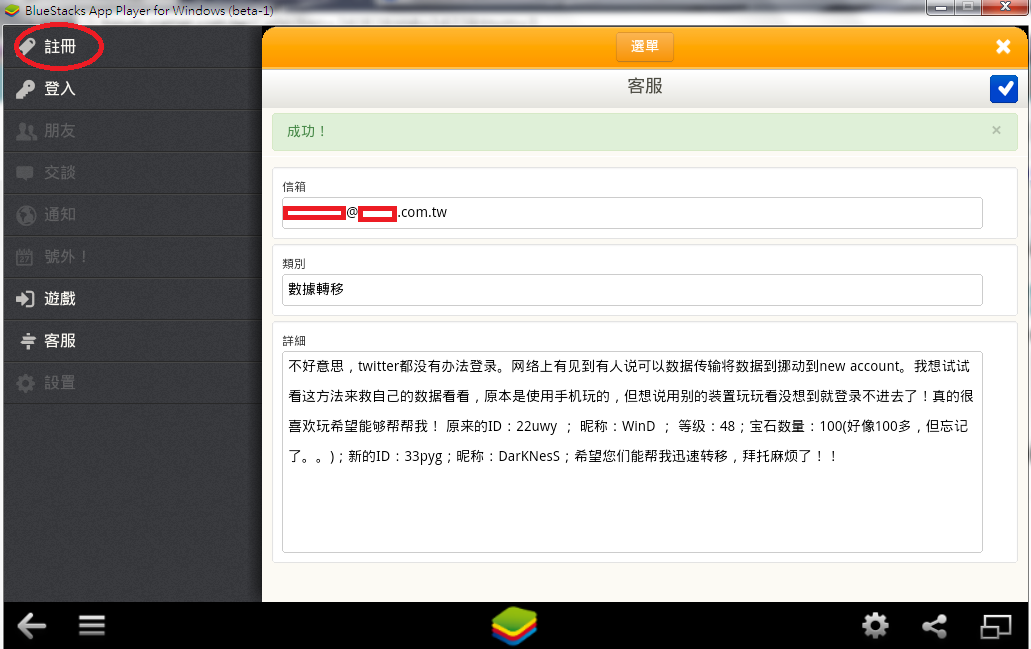Viewport: 1031px width, 649px height.
Task: Click inside the 詳細 message text area
Action: [x=632, y=500]
